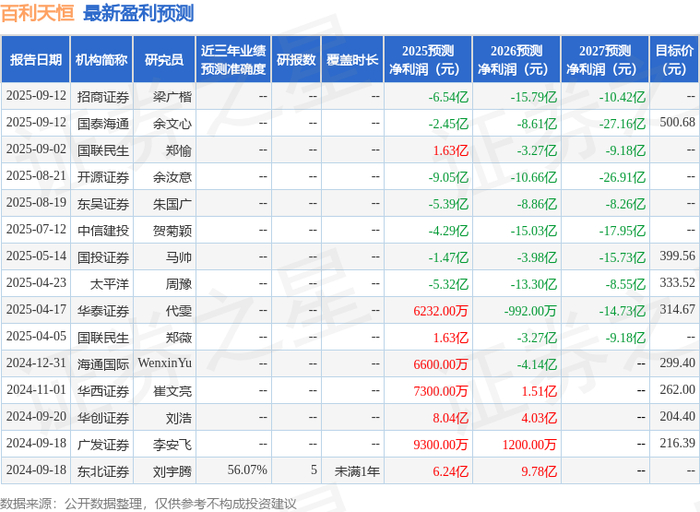The image size is (700, 512).
Task: Click the 2025-07-12 report date
Action: tap(36, 229)
